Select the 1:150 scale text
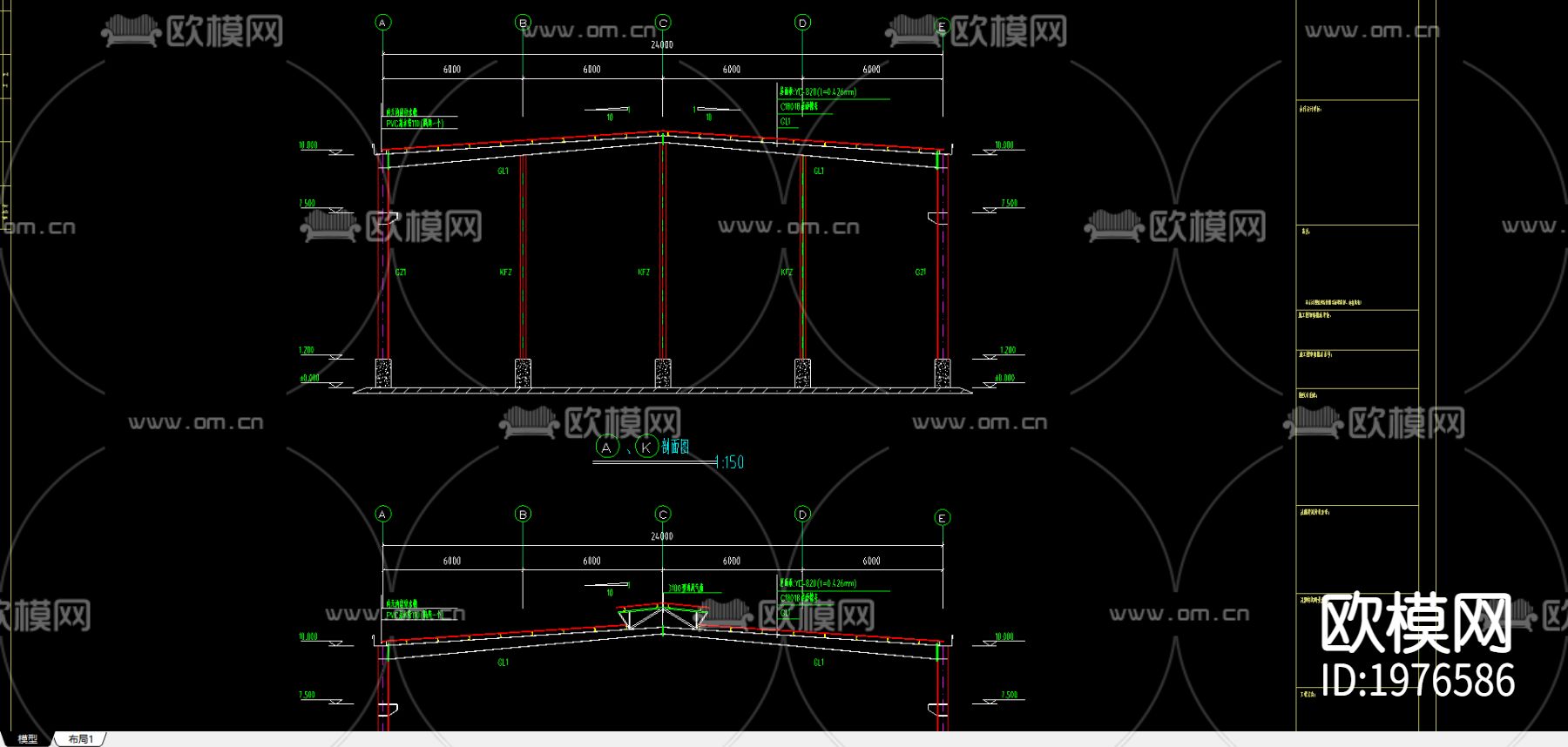1568x747 pixels. (x=730, y=462)
